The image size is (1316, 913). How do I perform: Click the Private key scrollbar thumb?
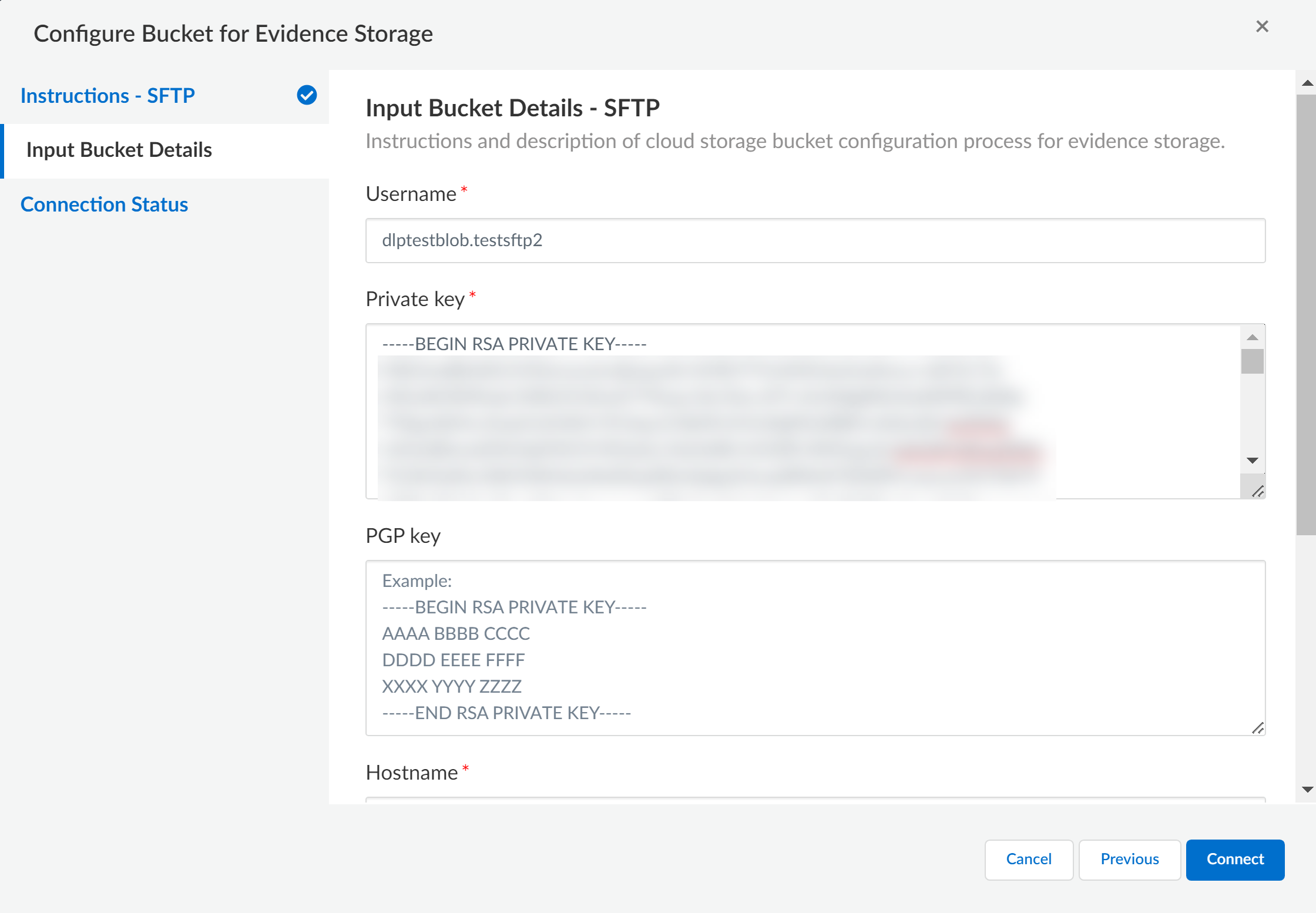[x=1252, y=361]
